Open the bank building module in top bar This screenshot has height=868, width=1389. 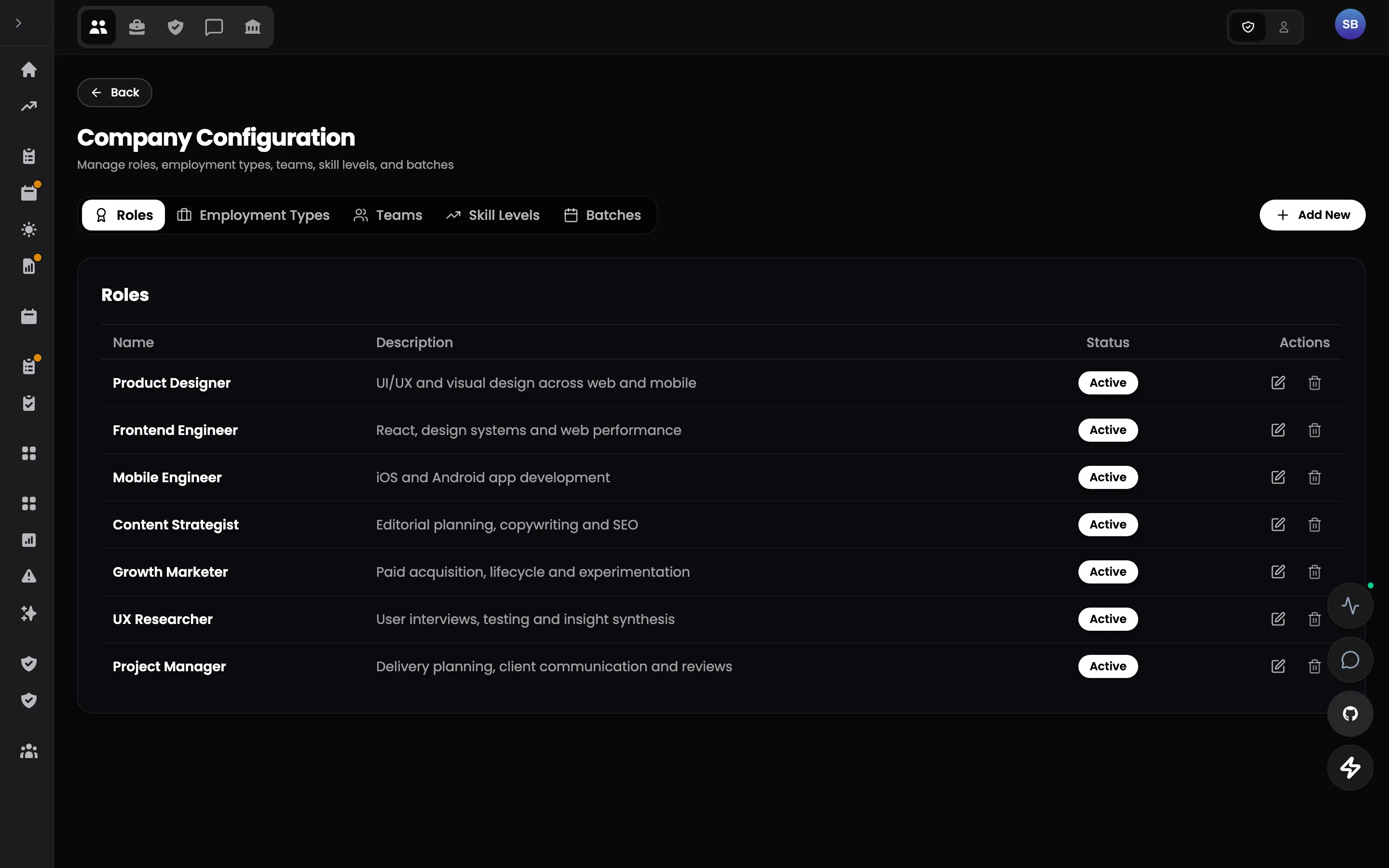click(x=253, y=27)
